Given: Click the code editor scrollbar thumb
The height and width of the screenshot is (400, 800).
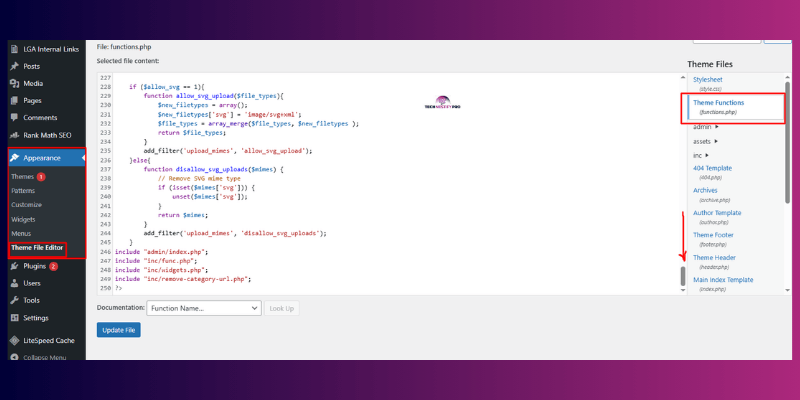Looking at the screenshot, I should (683, 276).
